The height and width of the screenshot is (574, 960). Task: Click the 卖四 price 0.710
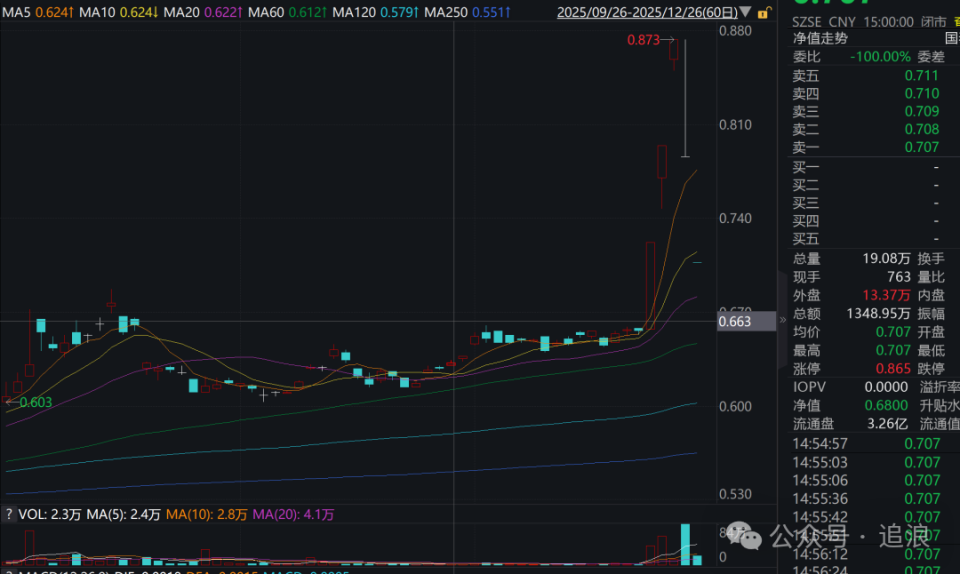pos(921,94)
